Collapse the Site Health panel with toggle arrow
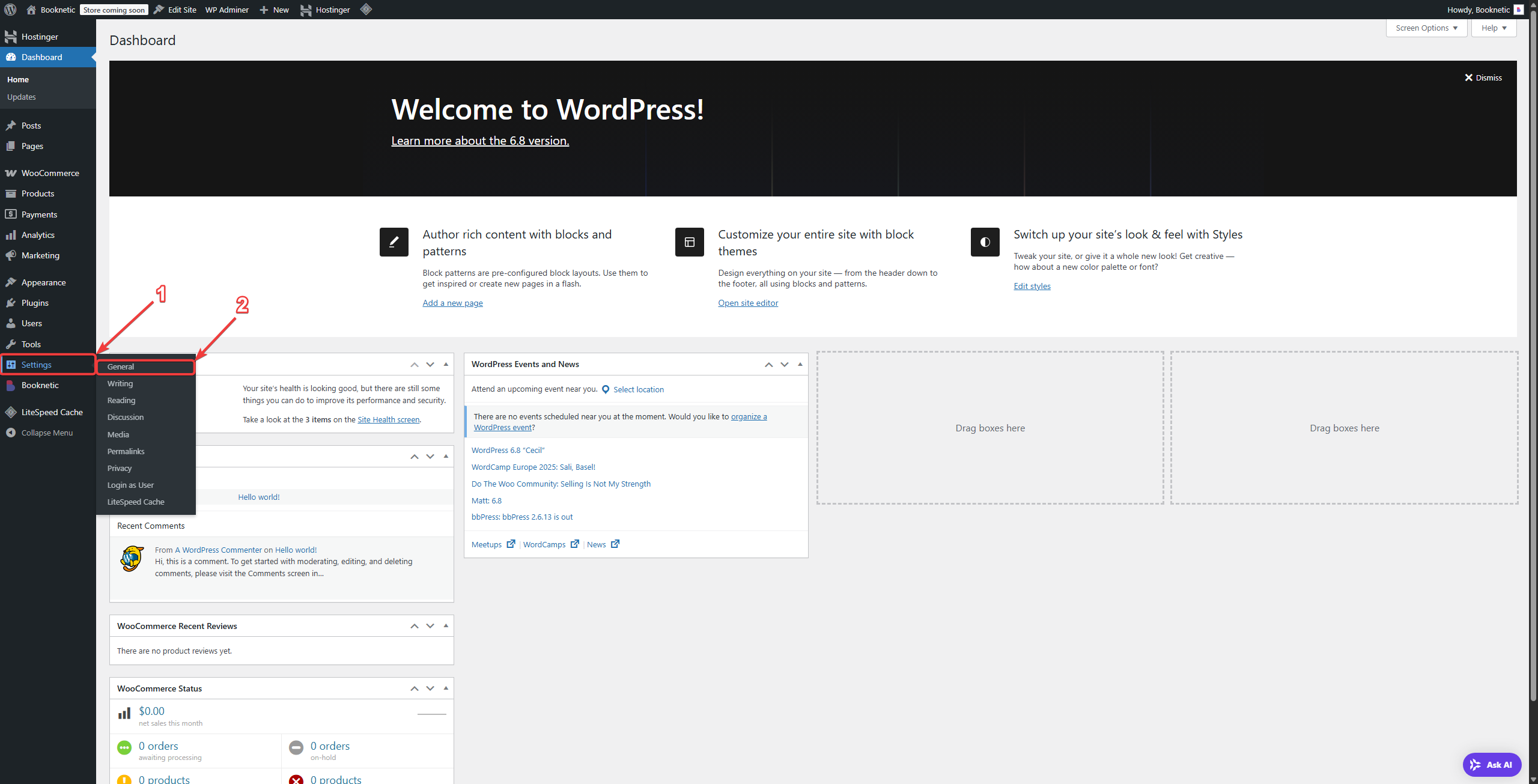1538x784 pixels. (x=446, y=365)
